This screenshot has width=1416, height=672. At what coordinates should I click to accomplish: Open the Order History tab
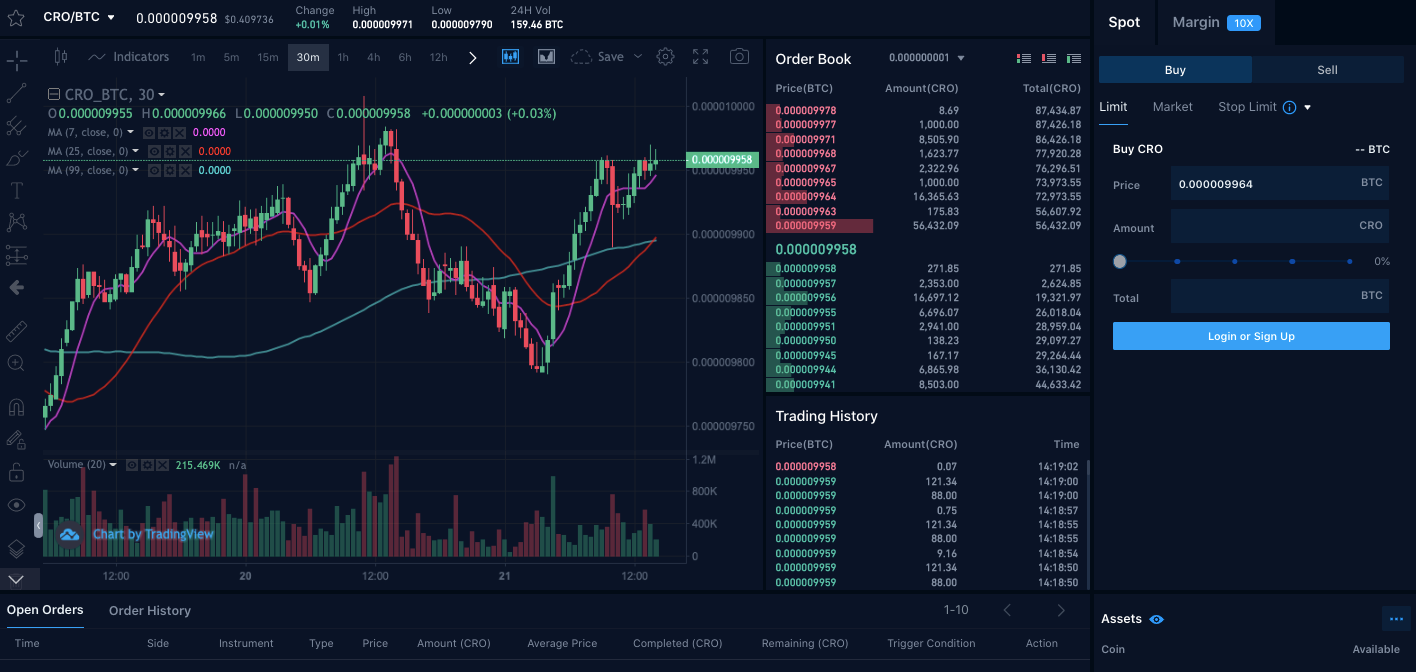click(149, 610)
